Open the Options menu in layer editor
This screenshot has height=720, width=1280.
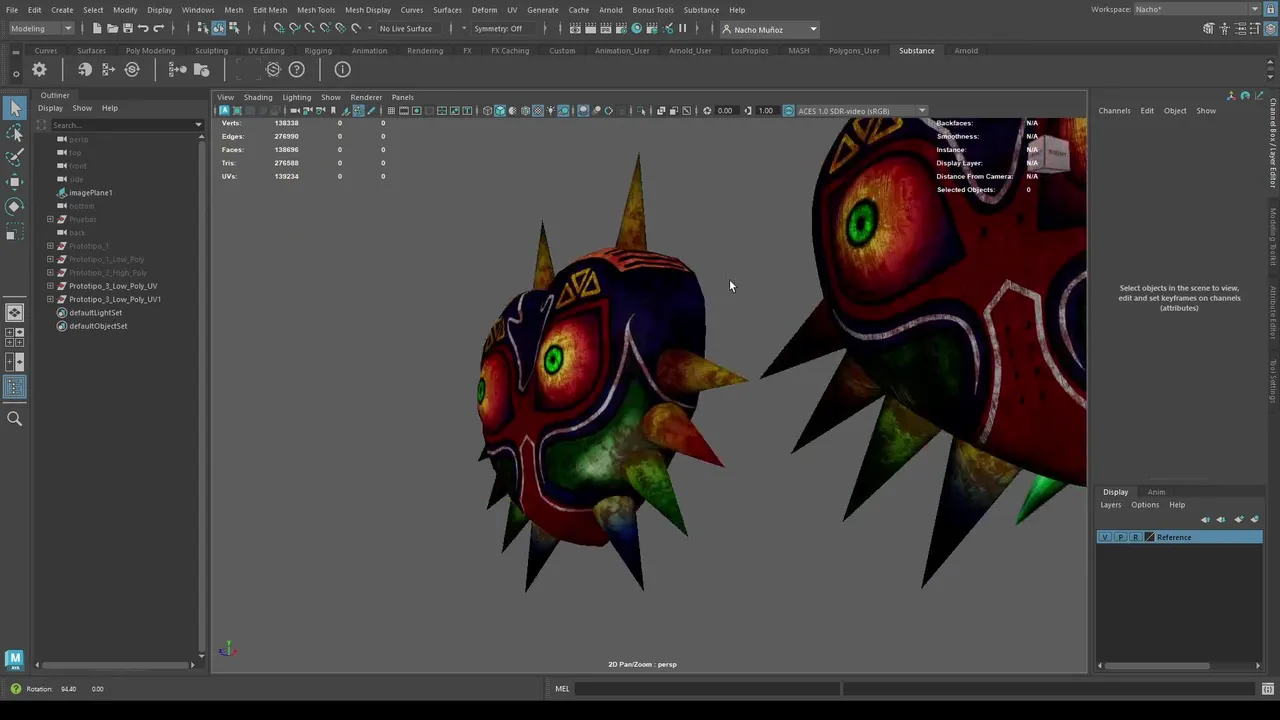pyautogui.click(x=1145, y=505)
